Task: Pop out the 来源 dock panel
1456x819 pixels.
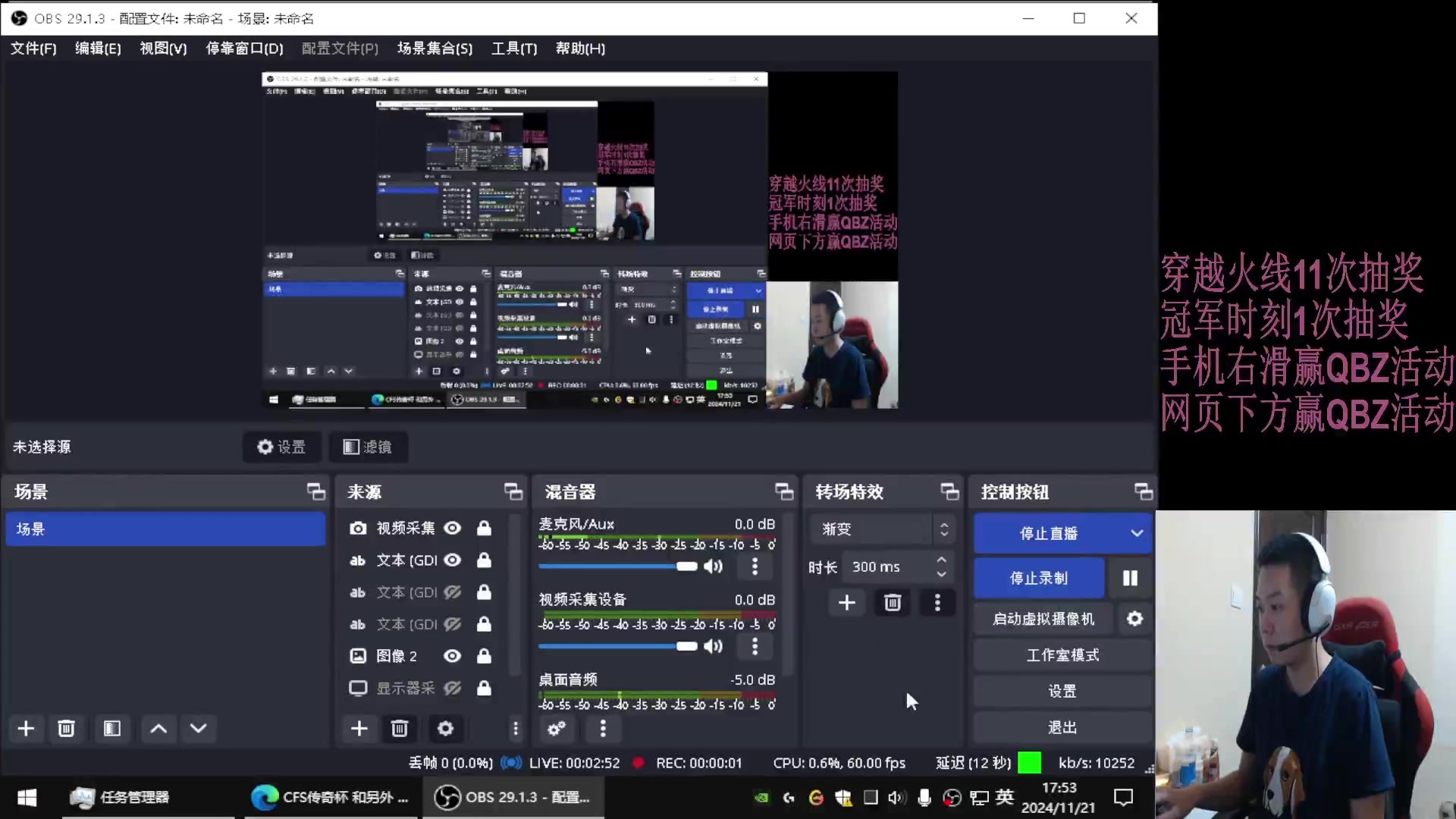Action: (x=513, y=491)
